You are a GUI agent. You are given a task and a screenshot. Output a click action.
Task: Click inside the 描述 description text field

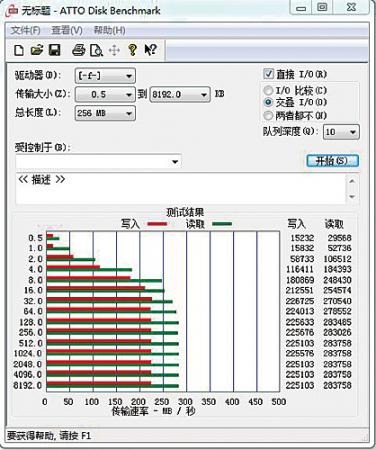point(180,188)
